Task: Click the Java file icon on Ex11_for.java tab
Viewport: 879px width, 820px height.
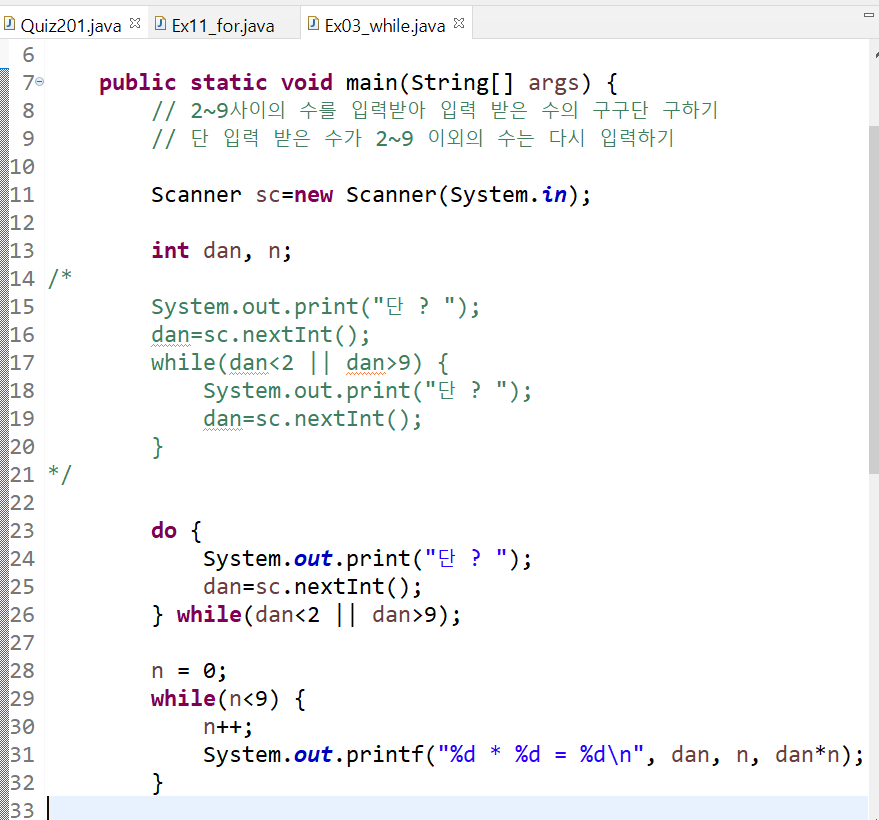Action: [160, 24]
